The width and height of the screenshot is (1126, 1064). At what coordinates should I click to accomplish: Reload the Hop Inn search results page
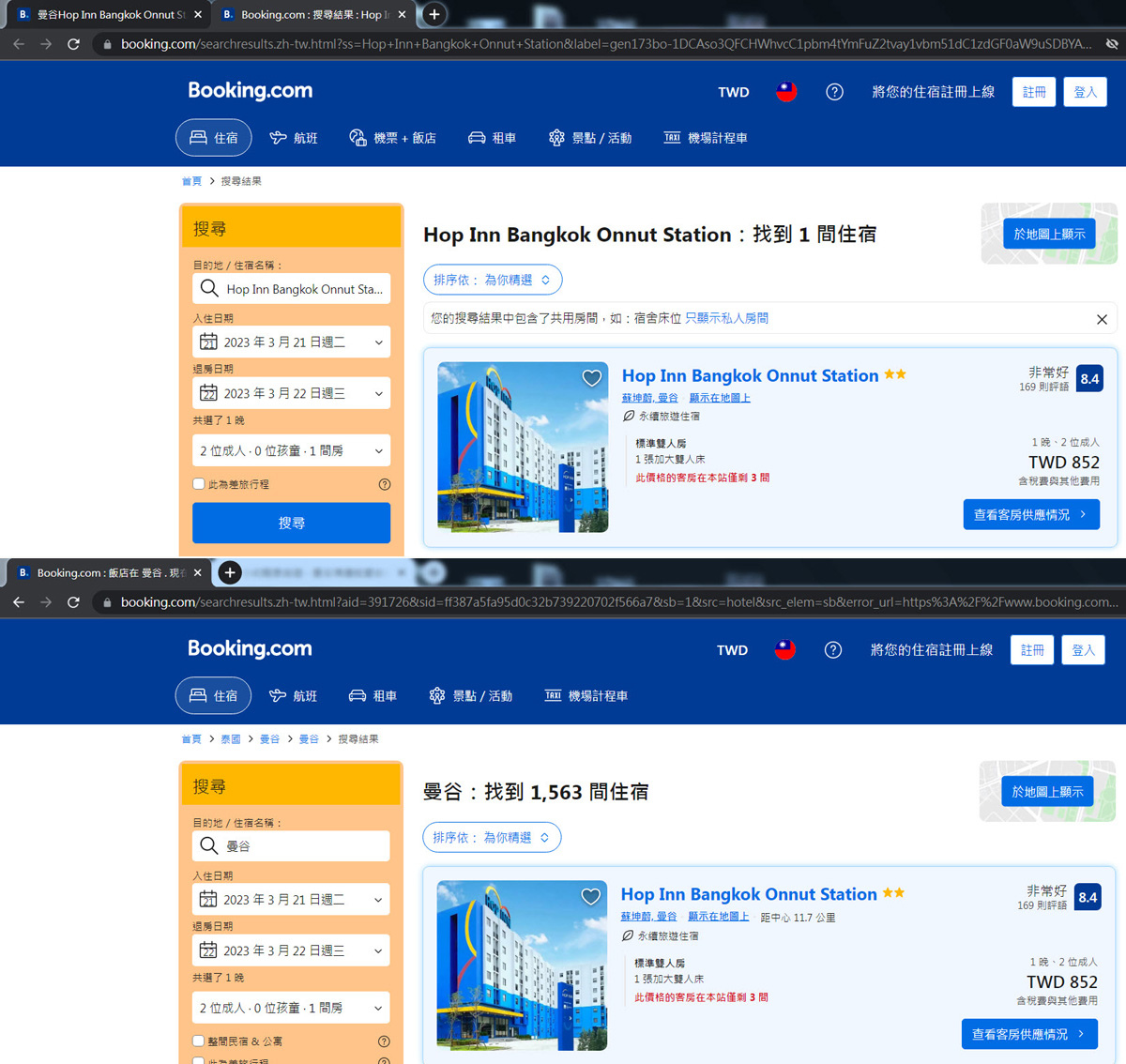(x=73, y=44)
